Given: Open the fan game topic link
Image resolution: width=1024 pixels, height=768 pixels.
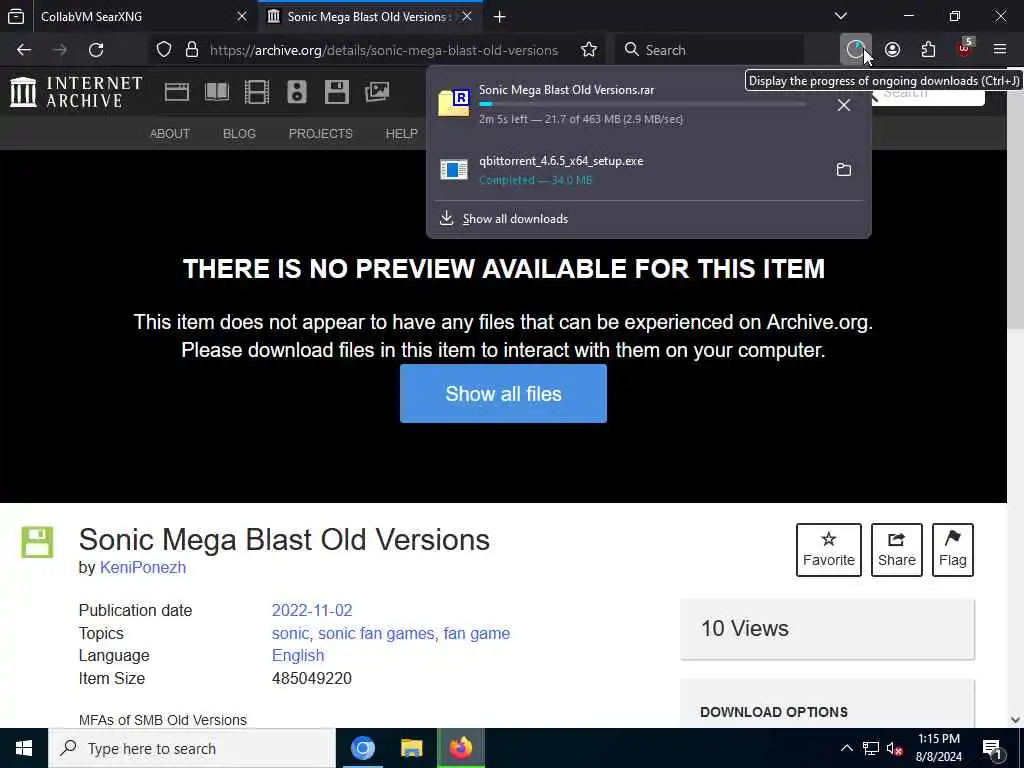Looking at the screenshot, I should 477,633.
